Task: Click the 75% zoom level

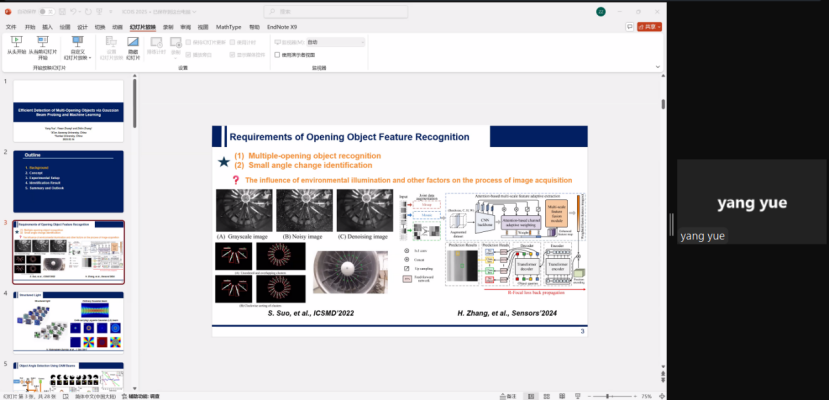Action: (647, 396)
